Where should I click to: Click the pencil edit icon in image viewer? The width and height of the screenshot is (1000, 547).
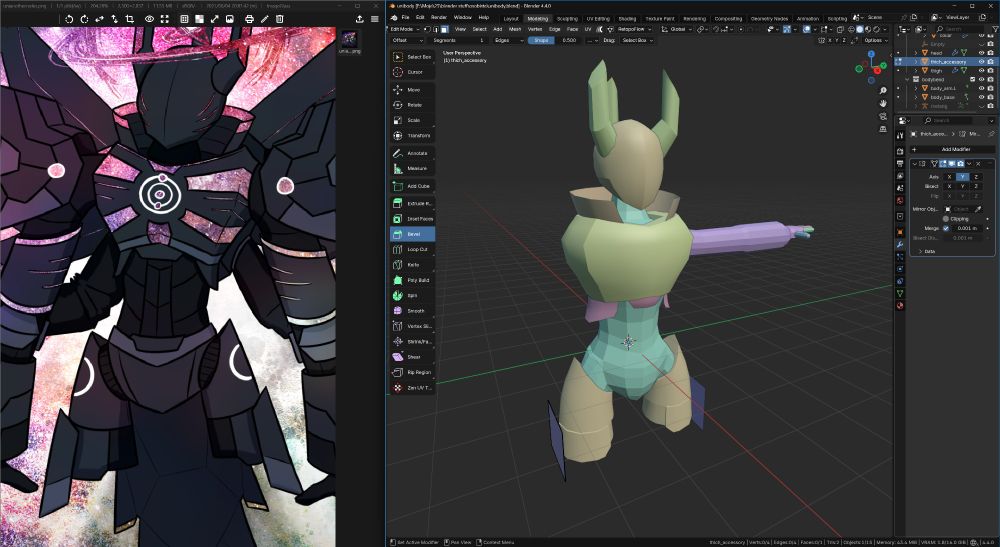click(265, 19)
